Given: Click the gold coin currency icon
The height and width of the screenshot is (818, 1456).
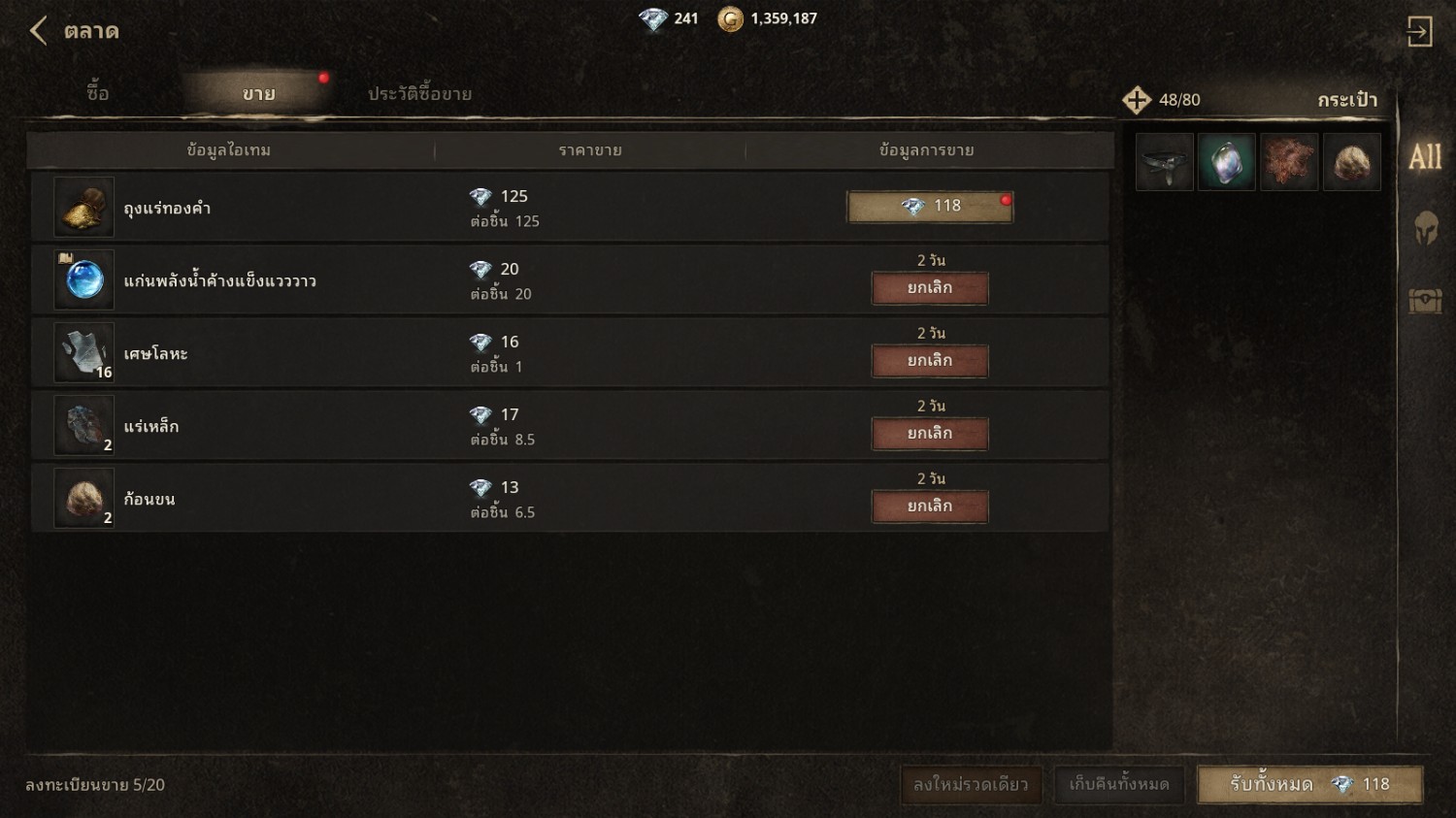Looking at the screenshot, I should coord(730,18).
